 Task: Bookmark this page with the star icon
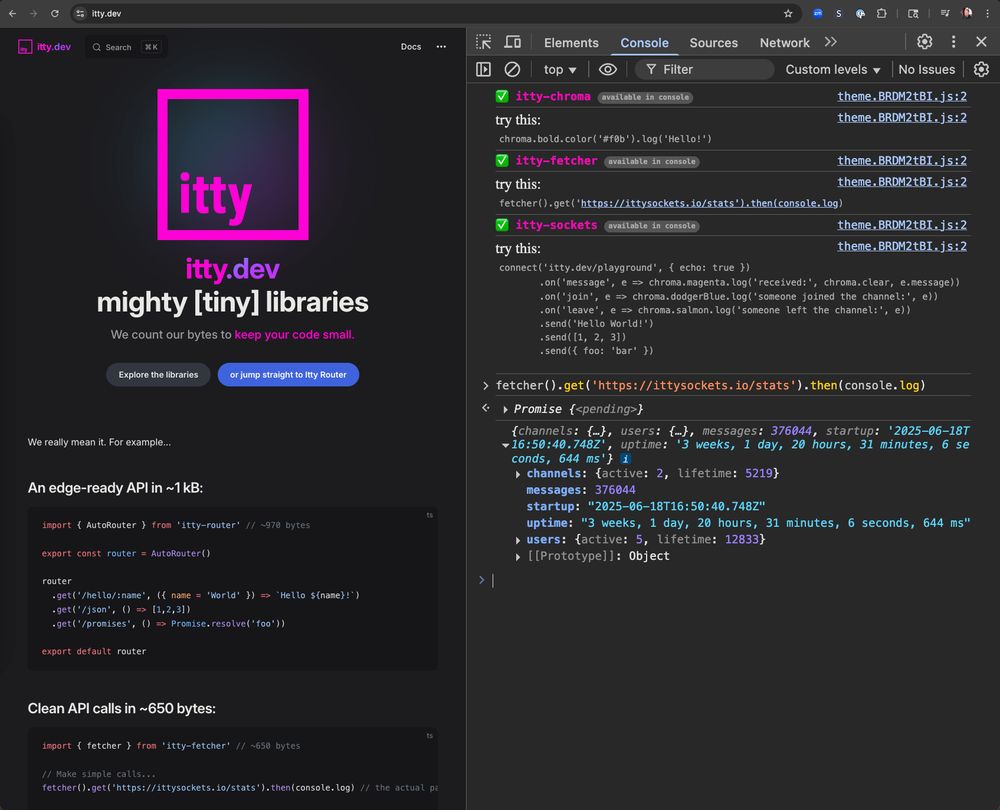tap(788, 13)
